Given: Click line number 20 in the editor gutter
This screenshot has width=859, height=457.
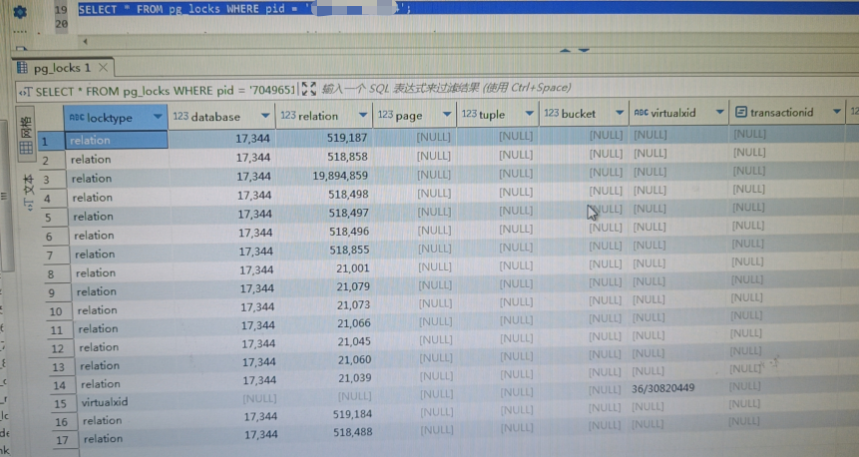Looking at the screenshot, I should 61,24.
